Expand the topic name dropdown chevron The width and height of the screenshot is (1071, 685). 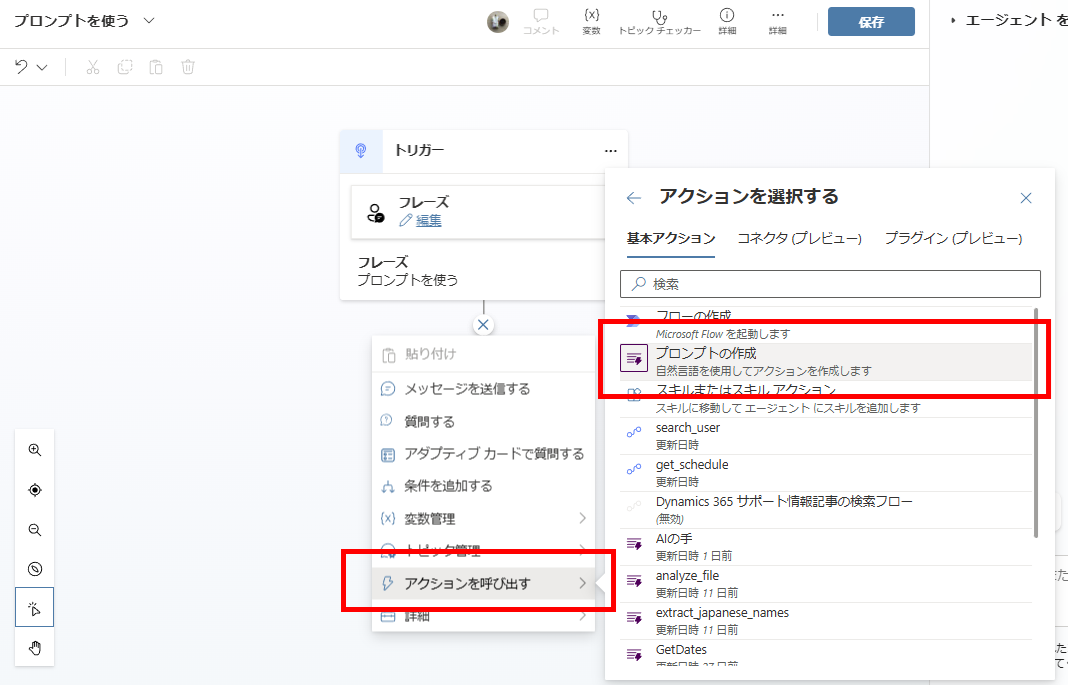coord(149,21)
